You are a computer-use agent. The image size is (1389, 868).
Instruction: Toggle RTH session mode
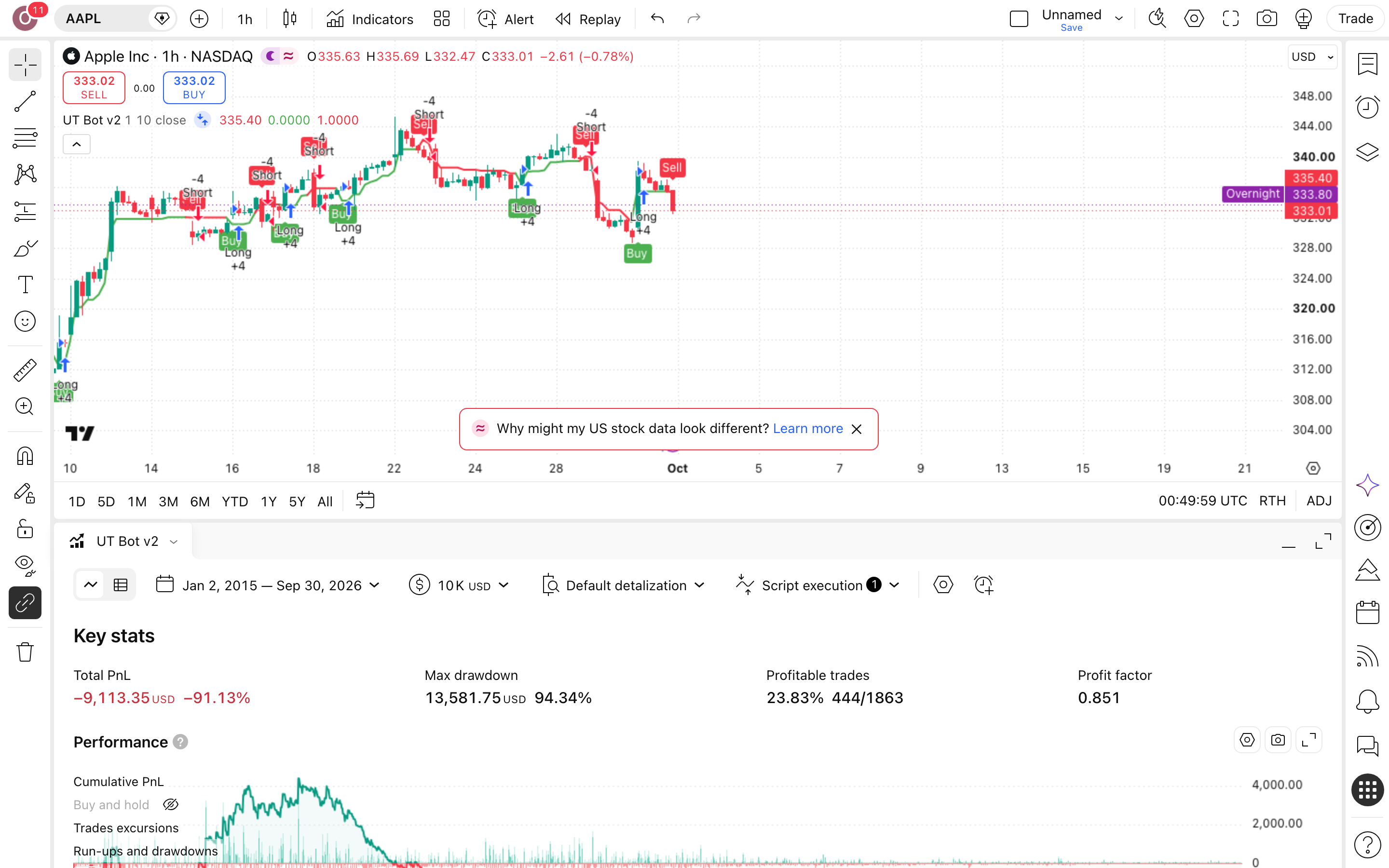[x=1272, y=501]
